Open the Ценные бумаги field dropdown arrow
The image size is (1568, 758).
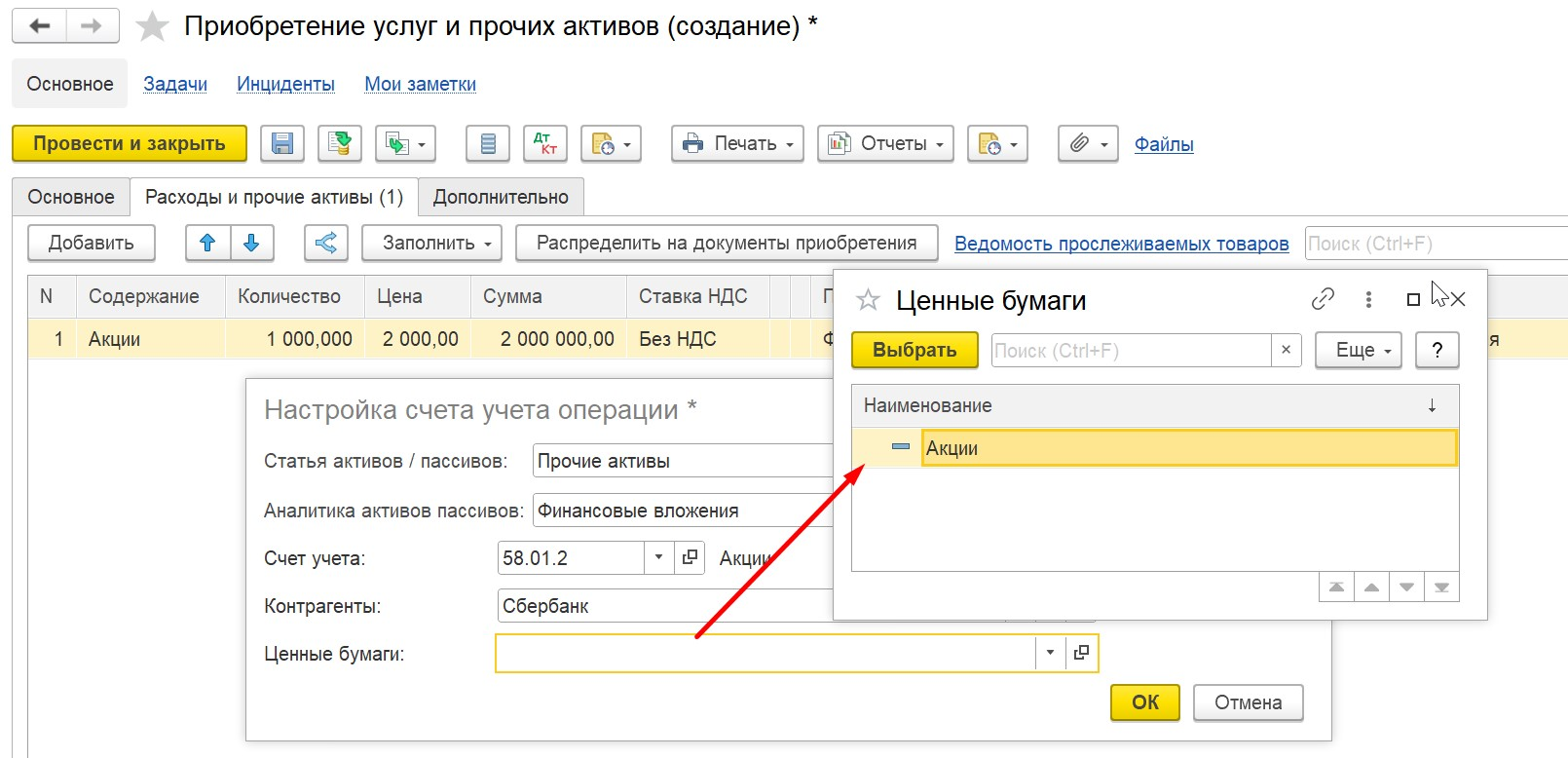(1050, 653)
